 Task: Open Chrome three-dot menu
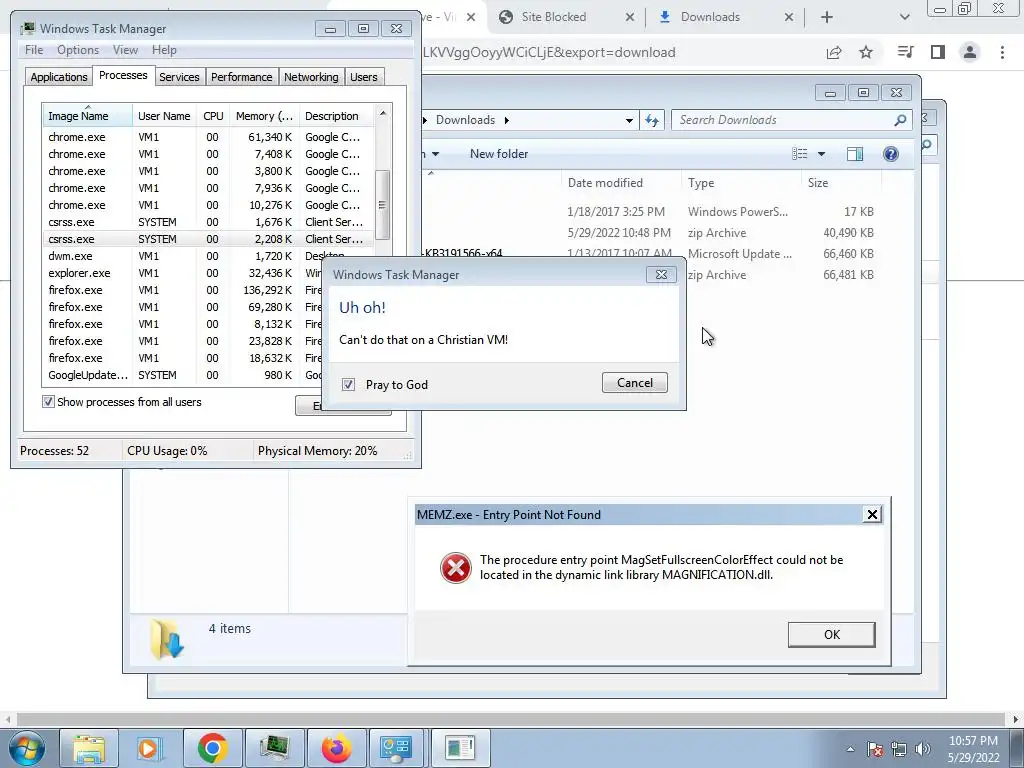click(1002, 52)
